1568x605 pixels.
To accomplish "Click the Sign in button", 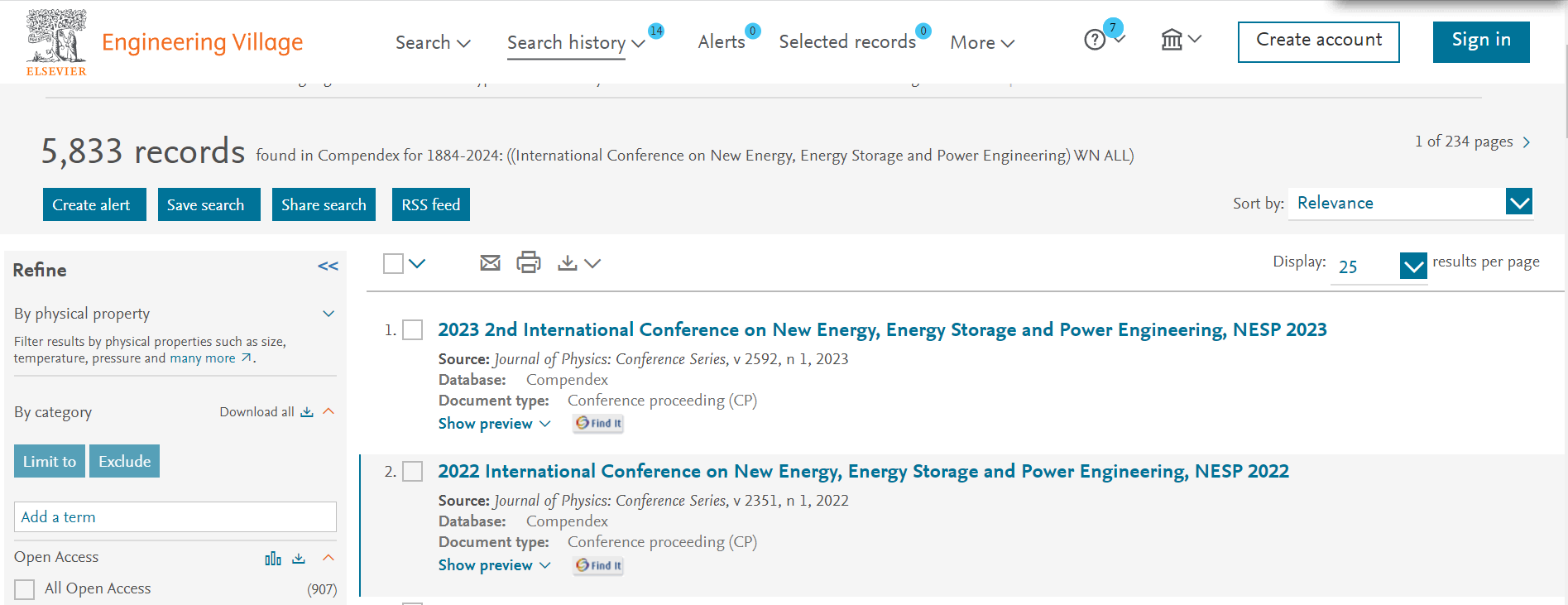I will tap(1481, 41).
